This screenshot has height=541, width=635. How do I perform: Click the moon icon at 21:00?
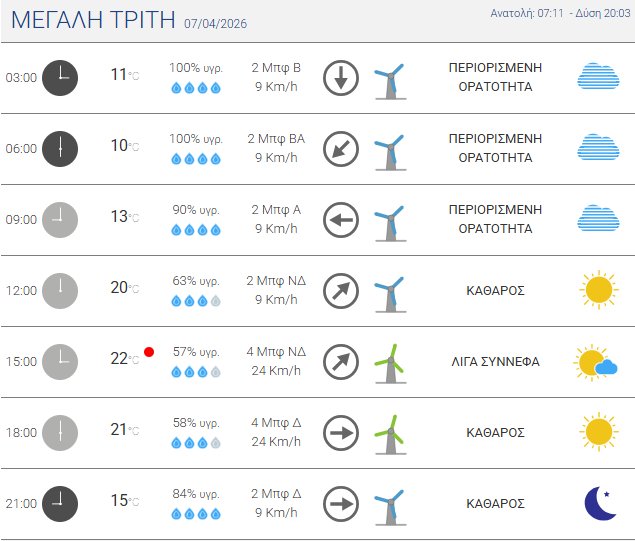599,504
